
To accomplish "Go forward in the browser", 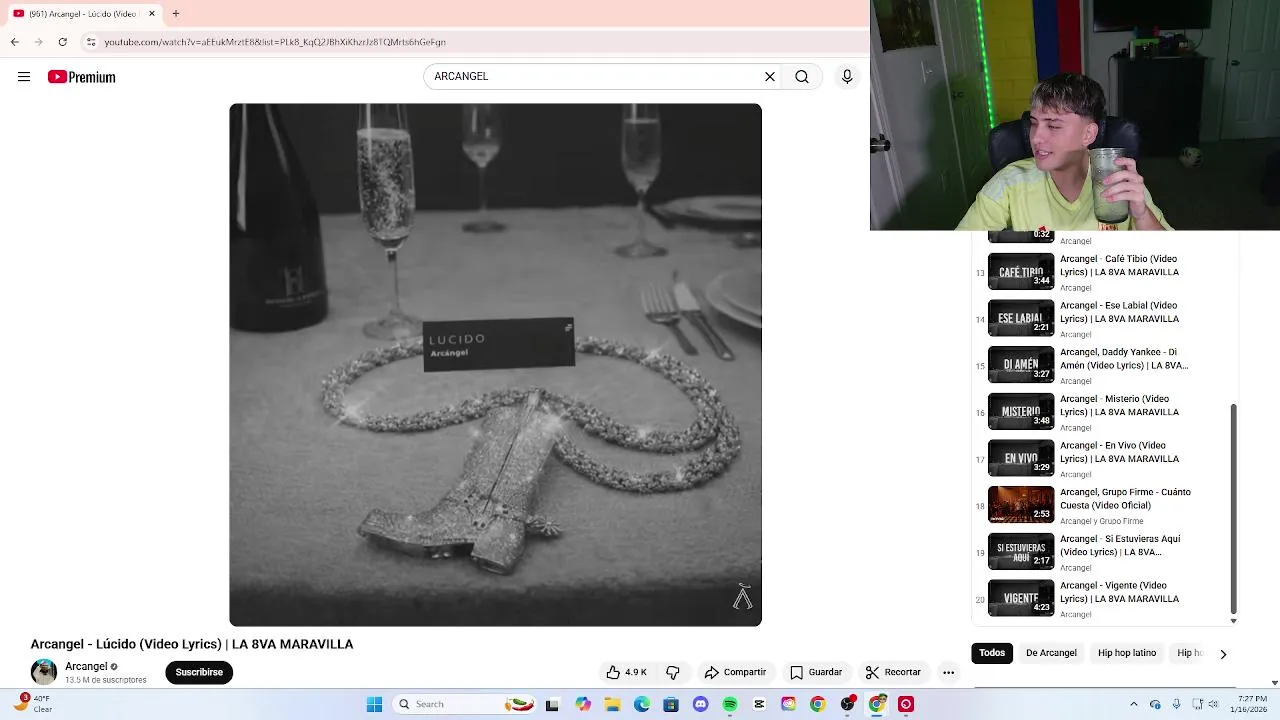I will click(38, 42).
